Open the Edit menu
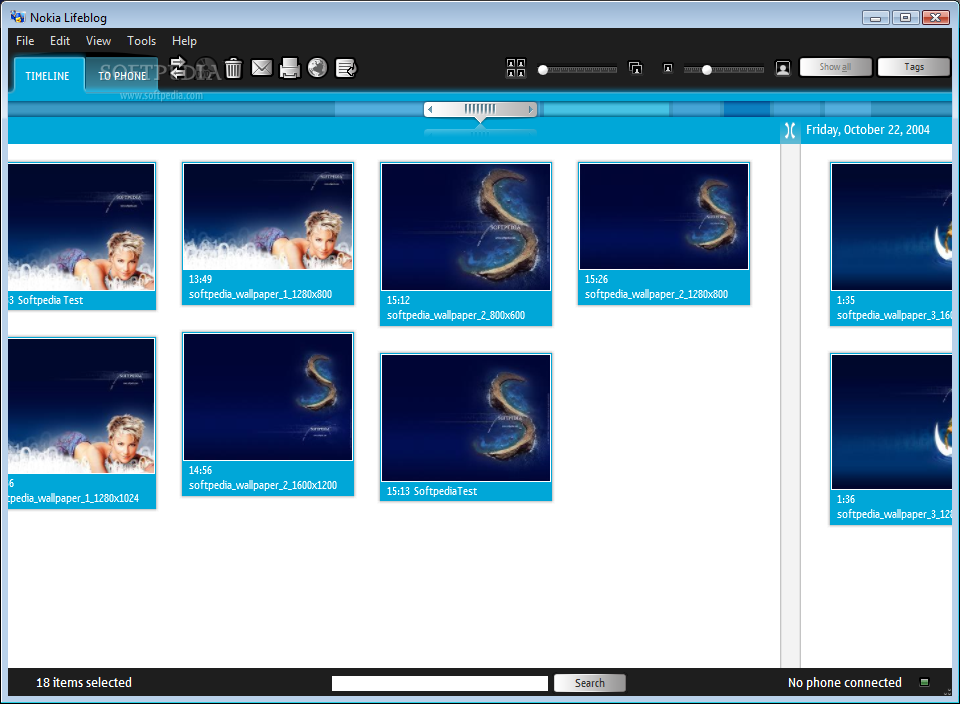 [x=60, y=41]
